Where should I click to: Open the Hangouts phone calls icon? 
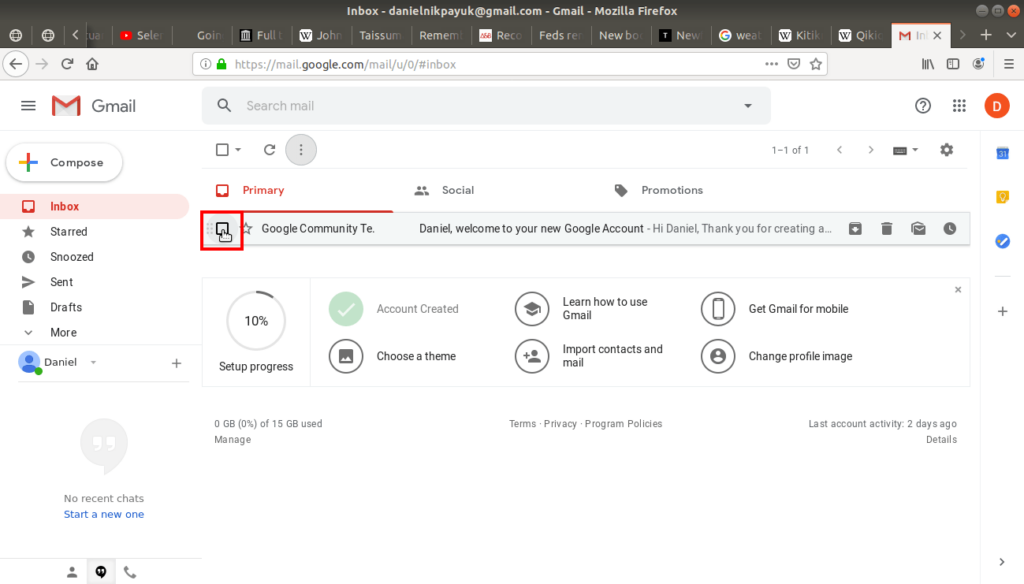(x=130, y=572)
